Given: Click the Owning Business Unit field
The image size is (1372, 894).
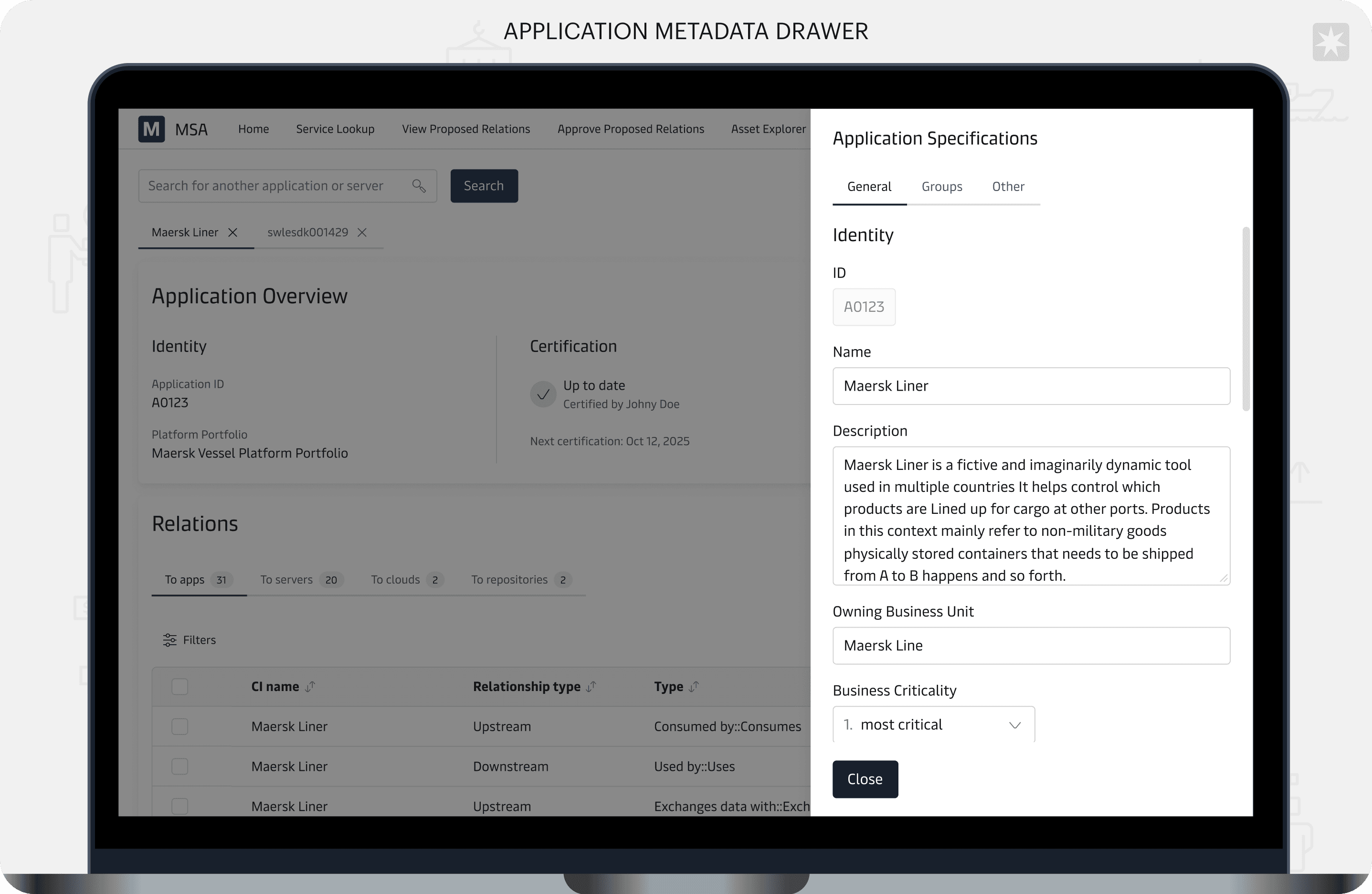Looking at the screenshot, I should point(1031,645).
